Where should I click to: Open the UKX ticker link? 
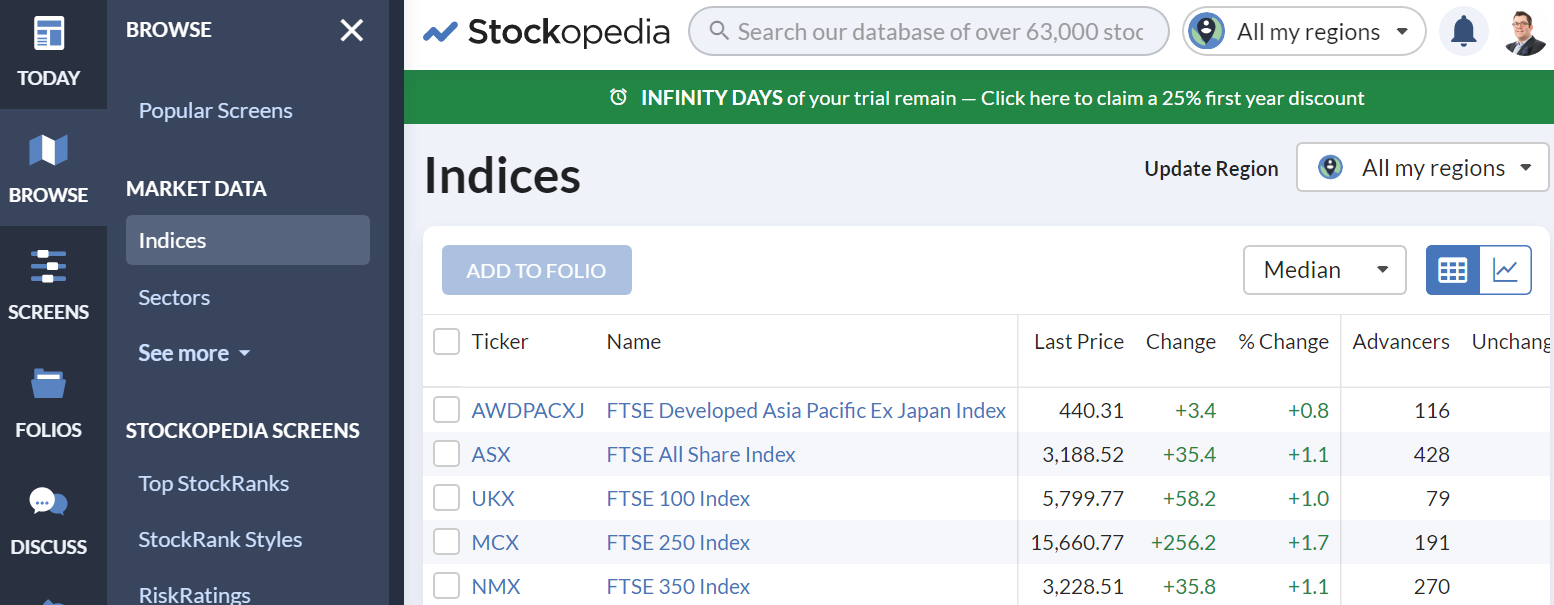tap(493, 498)
